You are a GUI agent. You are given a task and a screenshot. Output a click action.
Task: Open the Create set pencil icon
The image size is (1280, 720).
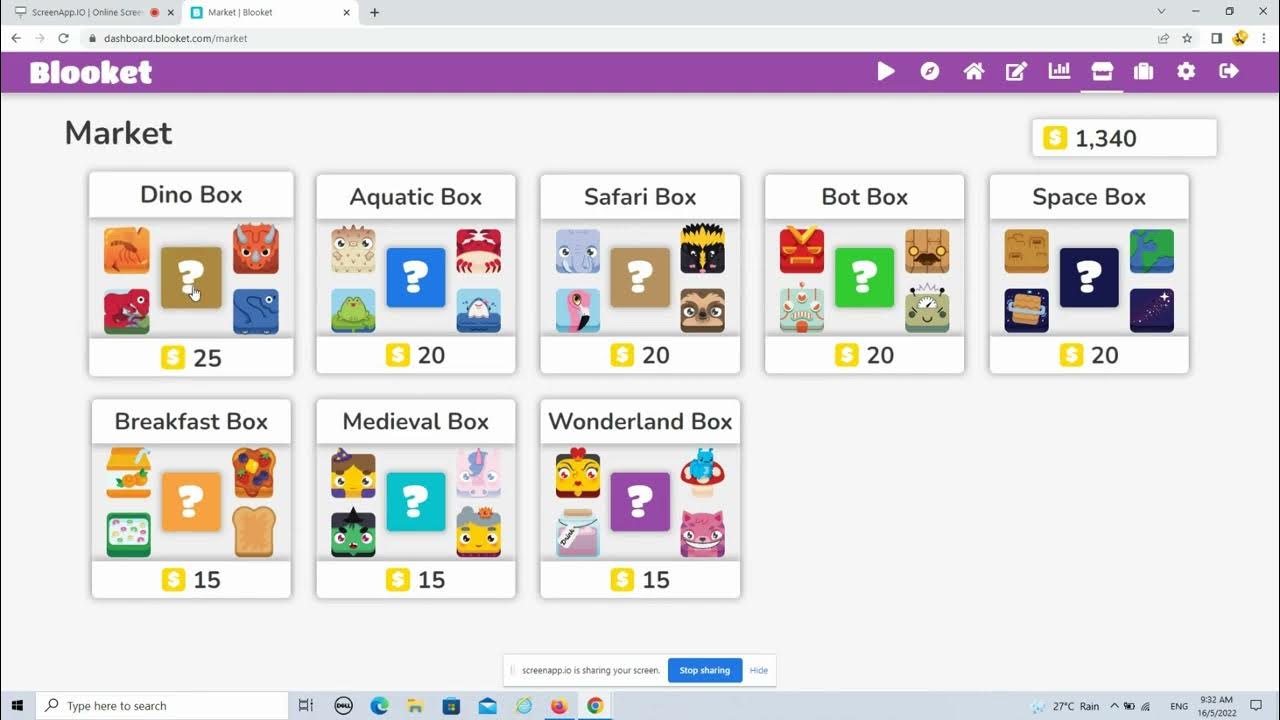tap(1016, 71)
